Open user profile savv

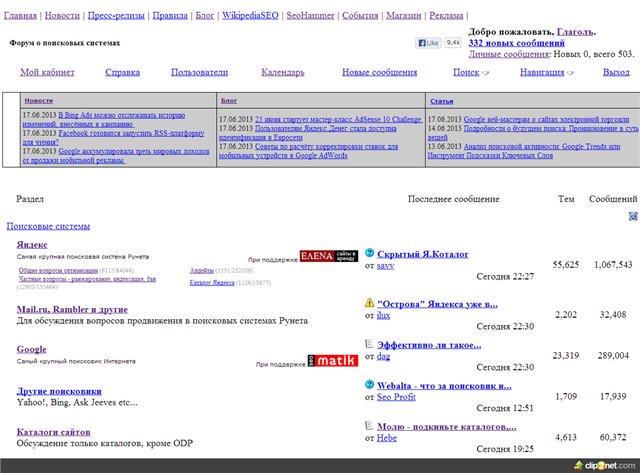tap(386, 264)
